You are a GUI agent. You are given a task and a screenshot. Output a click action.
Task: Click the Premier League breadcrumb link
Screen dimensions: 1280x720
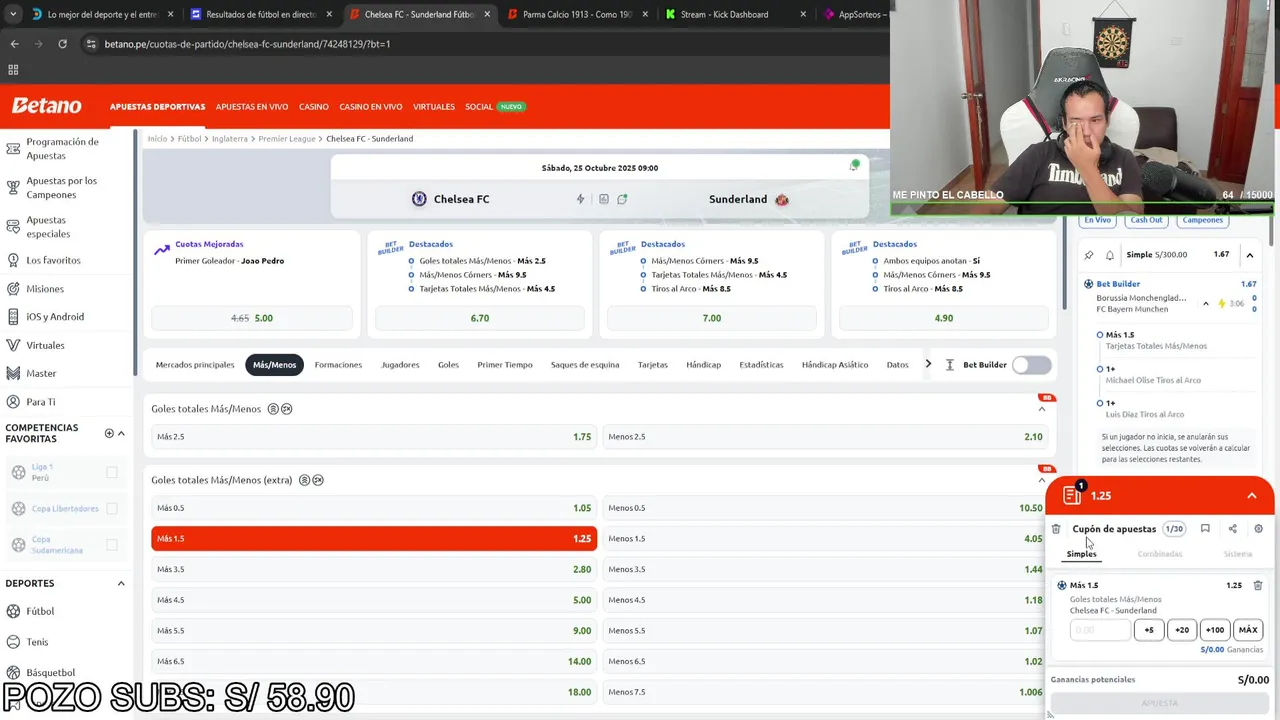coord(287,139)
